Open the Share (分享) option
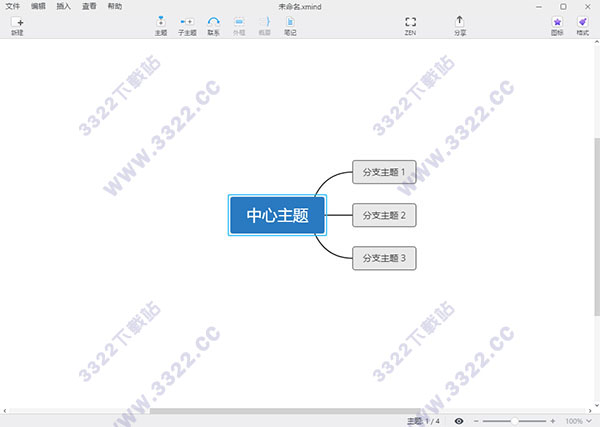This screenshot has height=427, width=600. pyautogui.click(x=460, y=26)
